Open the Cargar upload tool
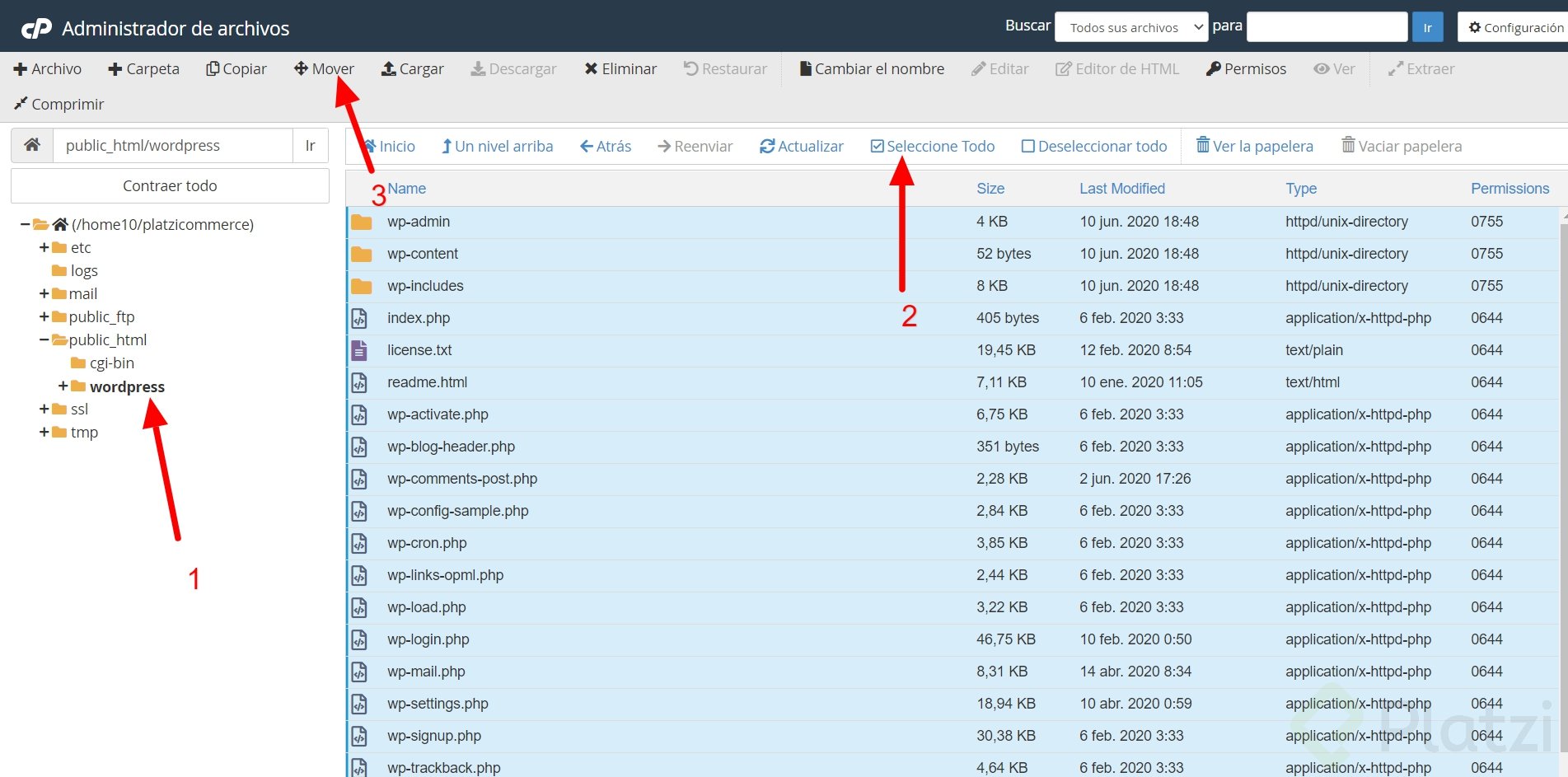1568x777 pixels. [412, 69]
